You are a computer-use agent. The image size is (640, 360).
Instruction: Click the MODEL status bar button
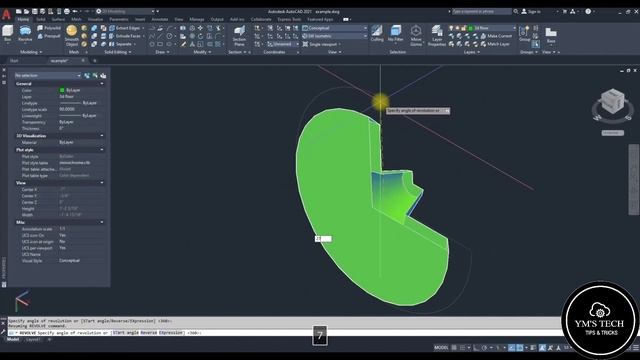pyautogui.click(x=441, y=348)
